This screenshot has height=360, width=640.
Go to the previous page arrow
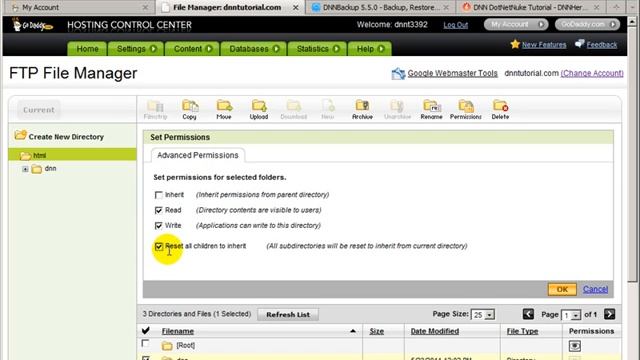[528, 314]
